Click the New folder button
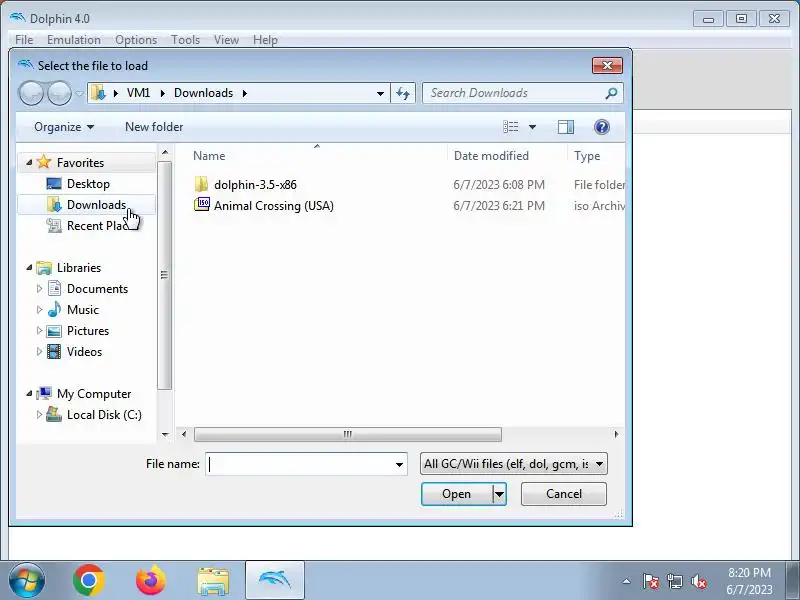This screenshot has height=600, width=800. [154, 127]
